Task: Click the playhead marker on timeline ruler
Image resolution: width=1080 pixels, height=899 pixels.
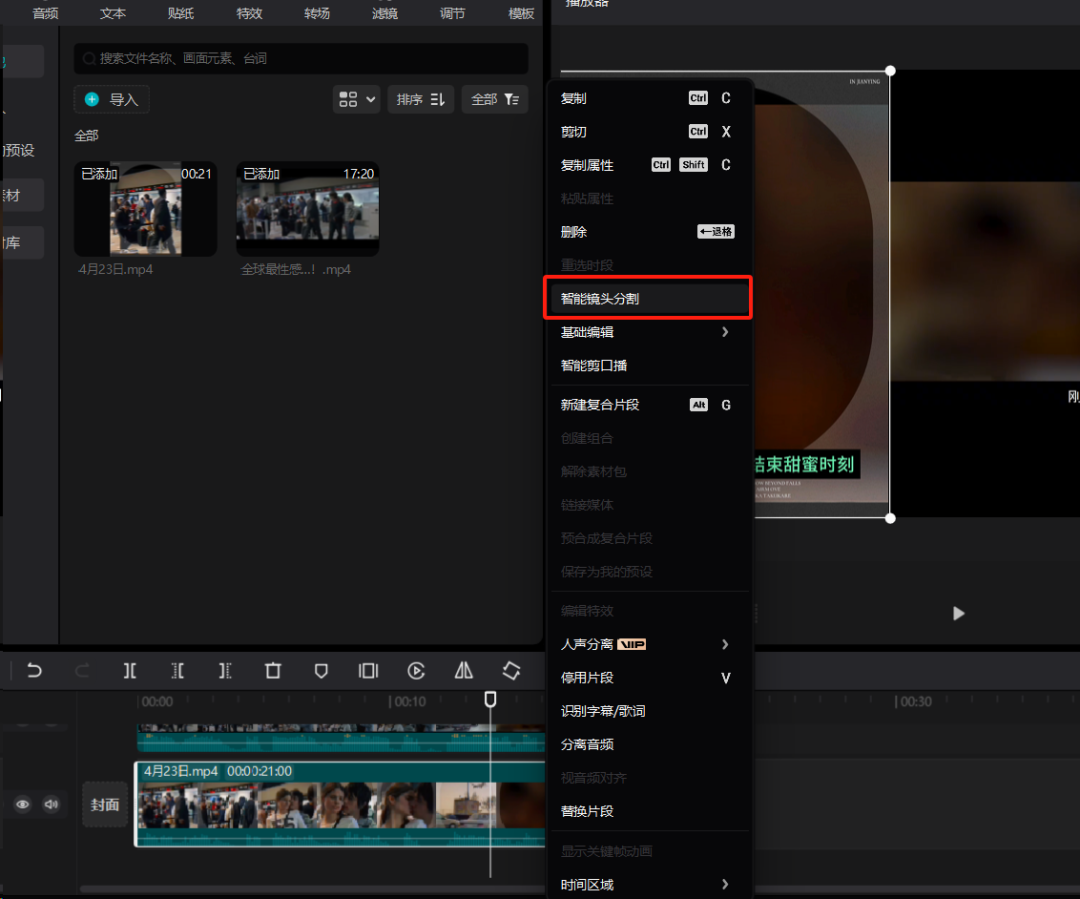Action: click(490, 699)
